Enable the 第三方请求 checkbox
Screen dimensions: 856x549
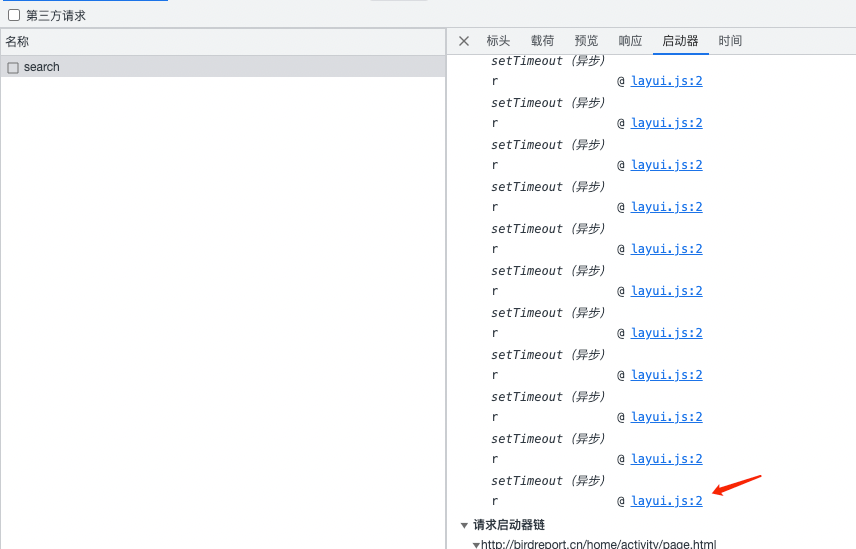(x=14, y=15)
